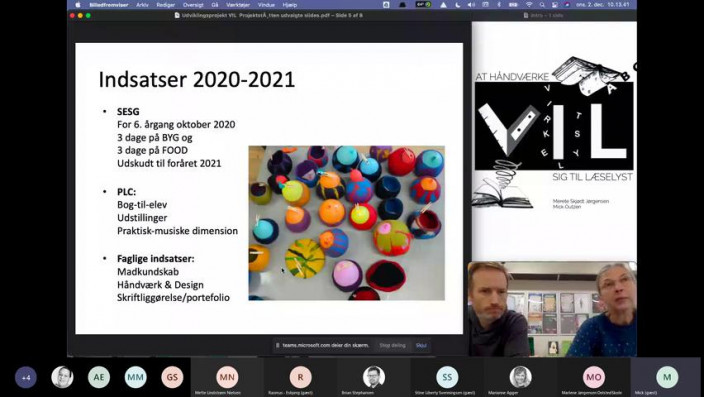Select the GS participant avatar

click(172, 377)
